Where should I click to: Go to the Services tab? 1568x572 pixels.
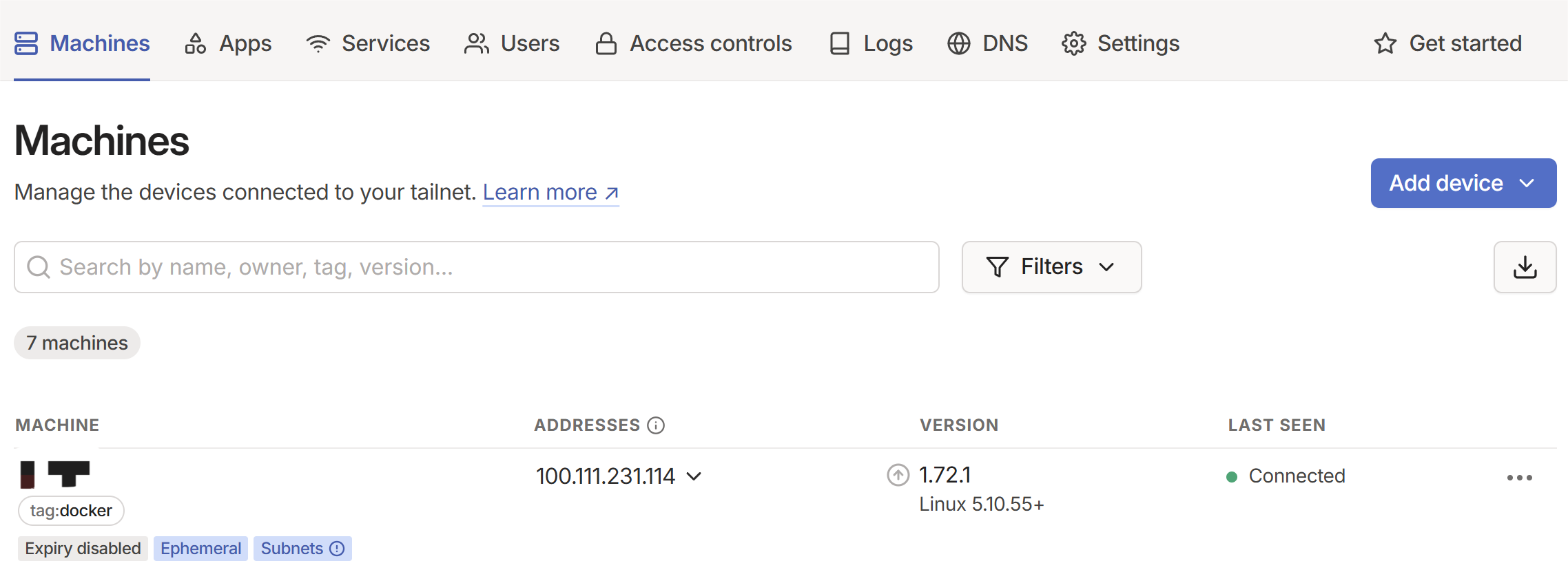(368, 43)
